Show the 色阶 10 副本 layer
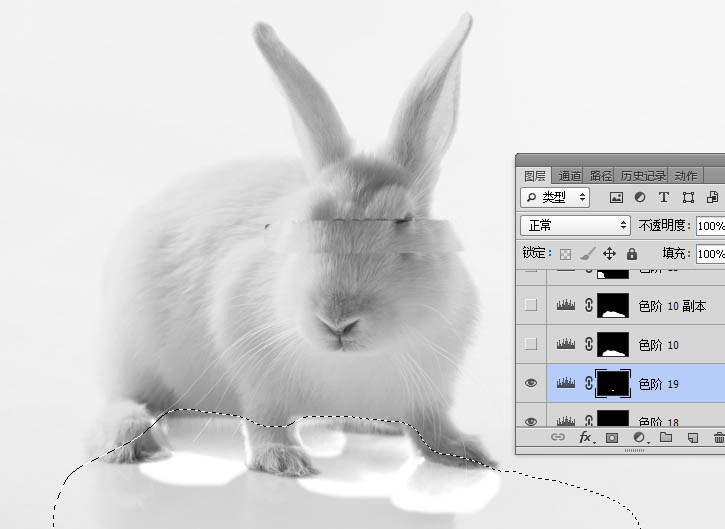 tap(531, 305)
